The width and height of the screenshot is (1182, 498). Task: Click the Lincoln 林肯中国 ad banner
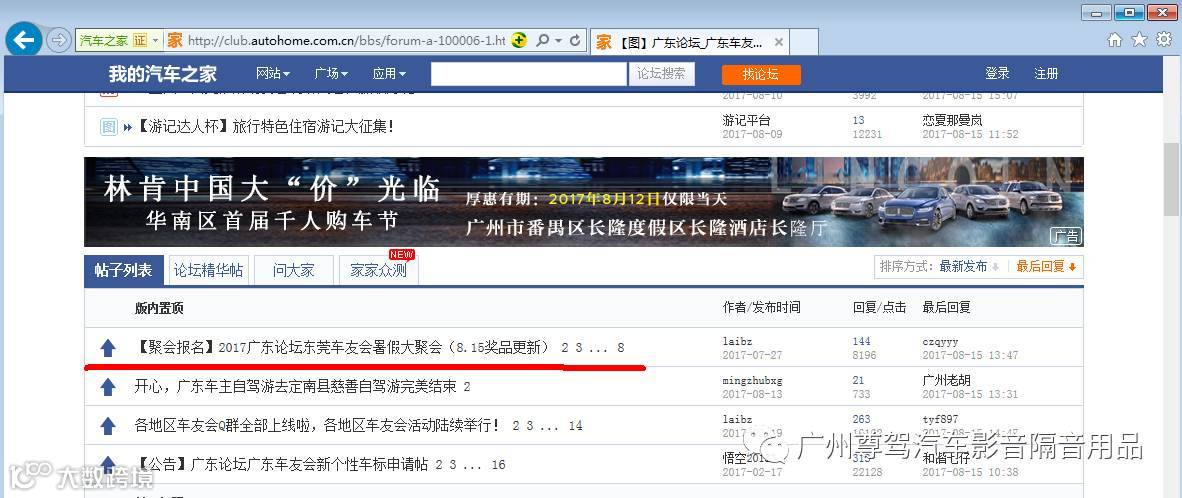pos(583,201)
